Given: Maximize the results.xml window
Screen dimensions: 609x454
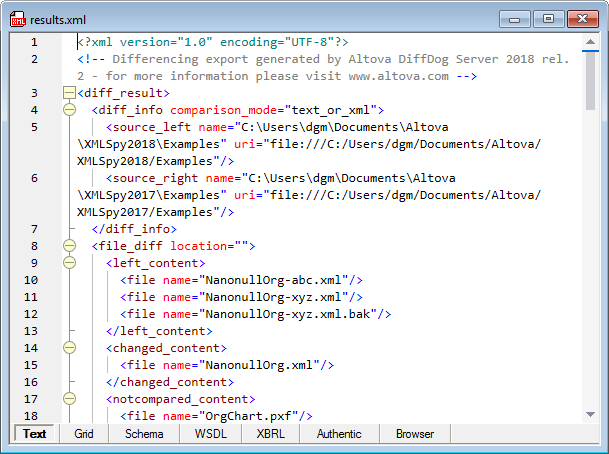Looking at the screenshot, I should pos(548,19).
